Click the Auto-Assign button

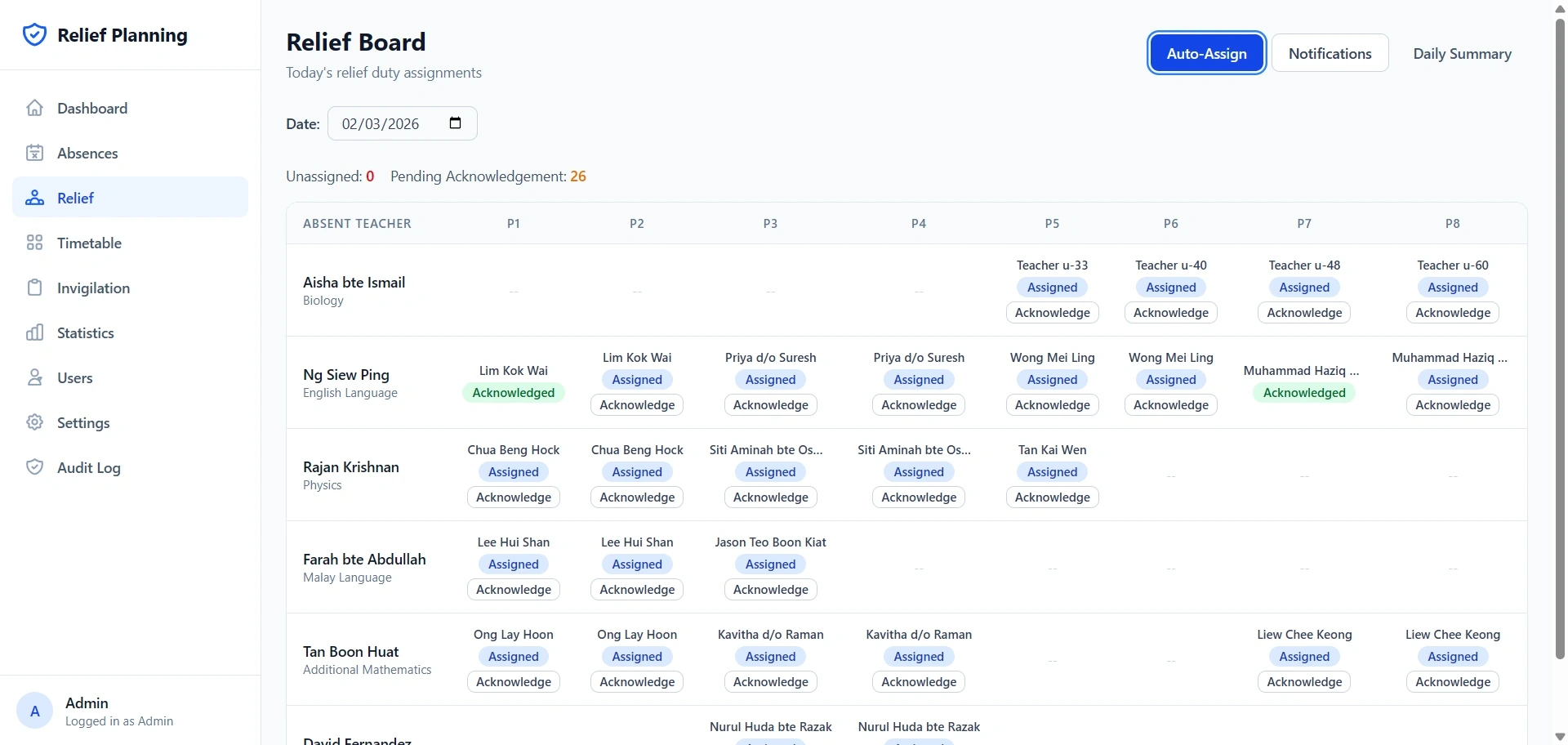(1206, 53)
